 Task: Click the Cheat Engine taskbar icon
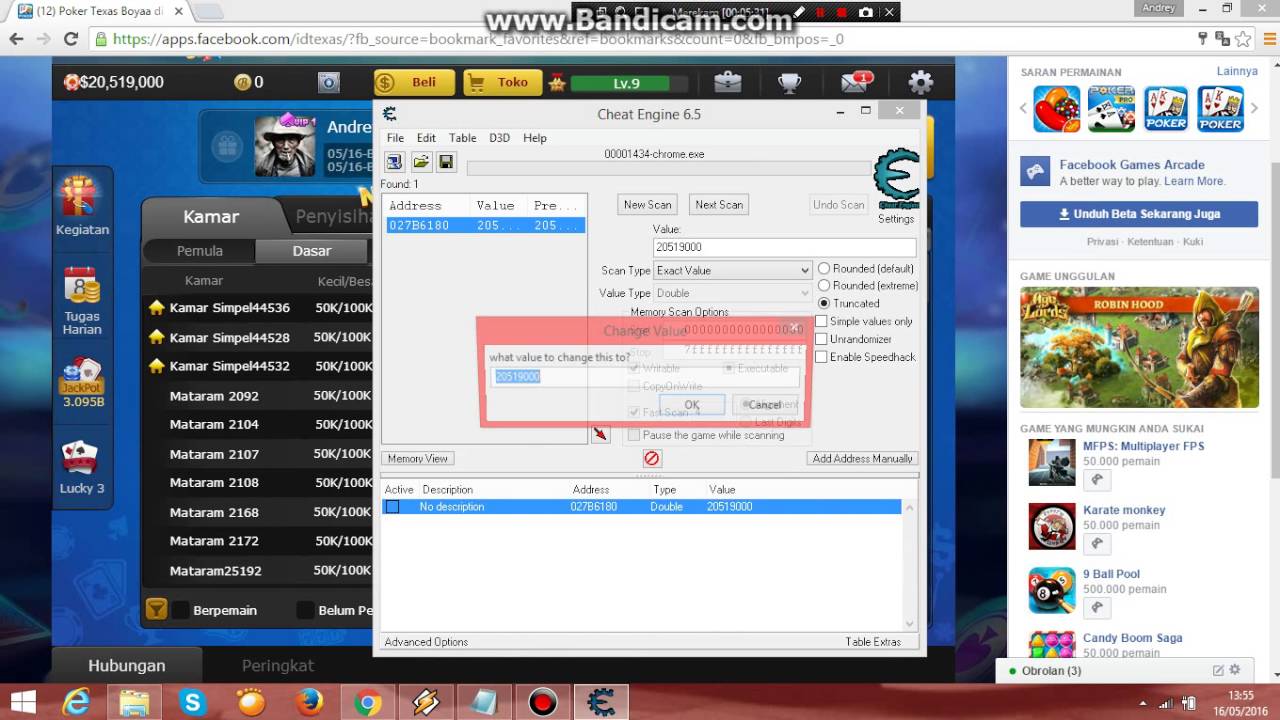[x=601, y=703]
